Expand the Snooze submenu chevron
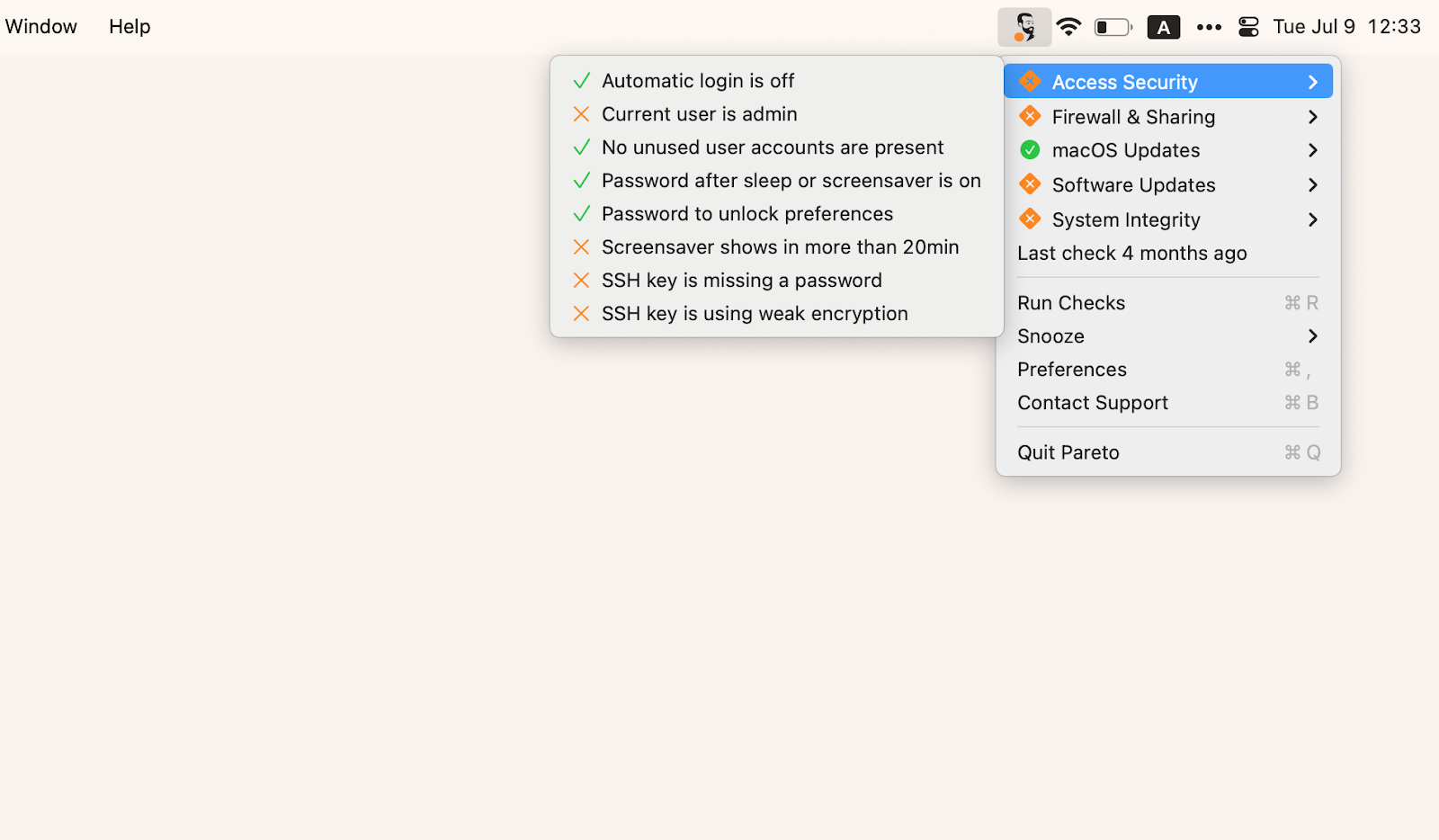Image resolution: width=1439 pixels, height=840 pixels. pyautogui.click(x=1313, y=336)
